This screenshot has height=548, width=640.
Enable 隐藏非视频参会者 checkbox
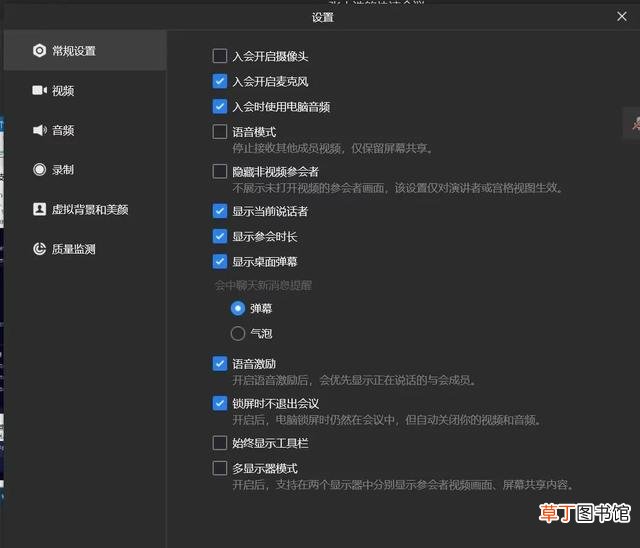click(x=220, y=171)
